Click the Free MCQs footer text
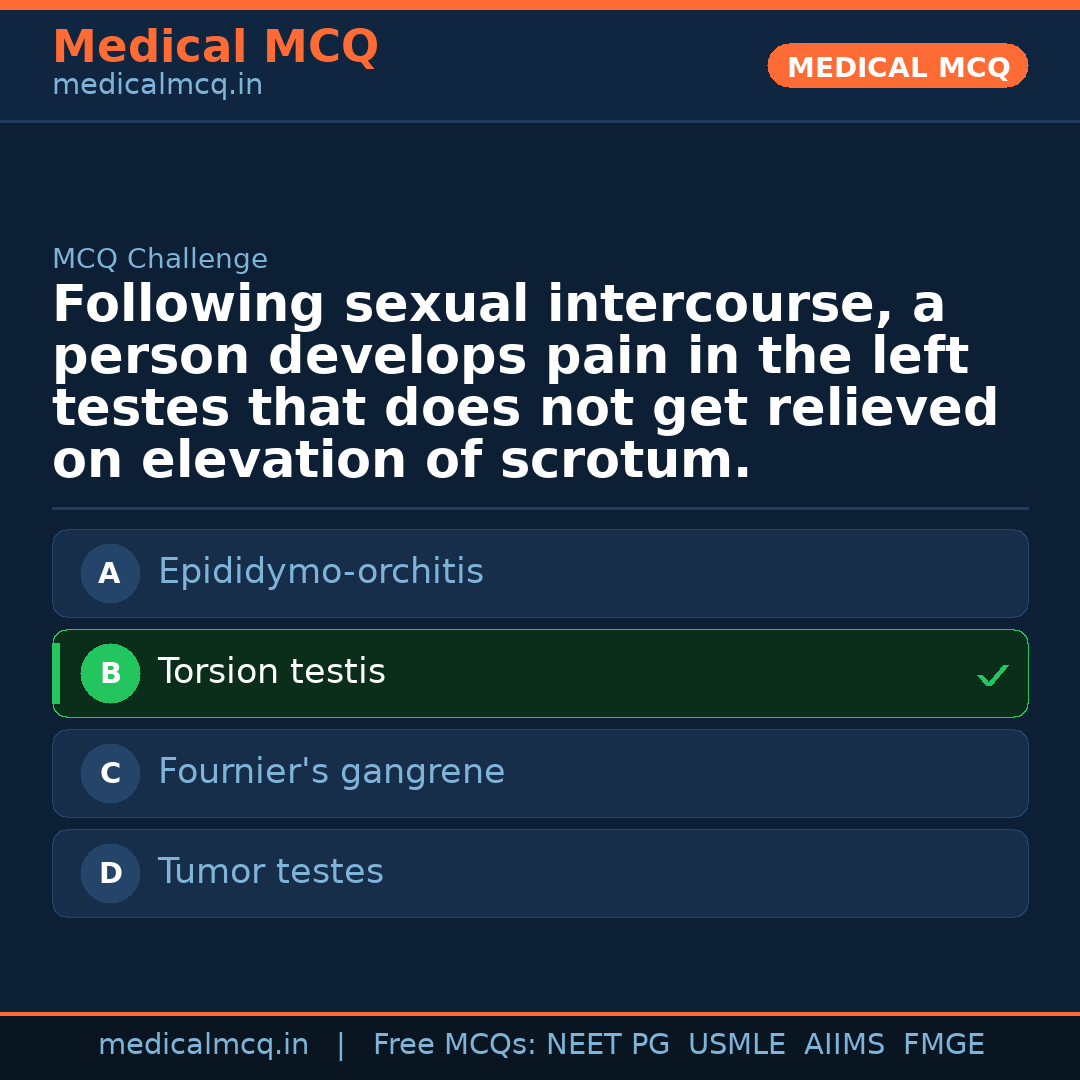Viewport: 1080px width, 1080px height. [x=455, y=1045]
